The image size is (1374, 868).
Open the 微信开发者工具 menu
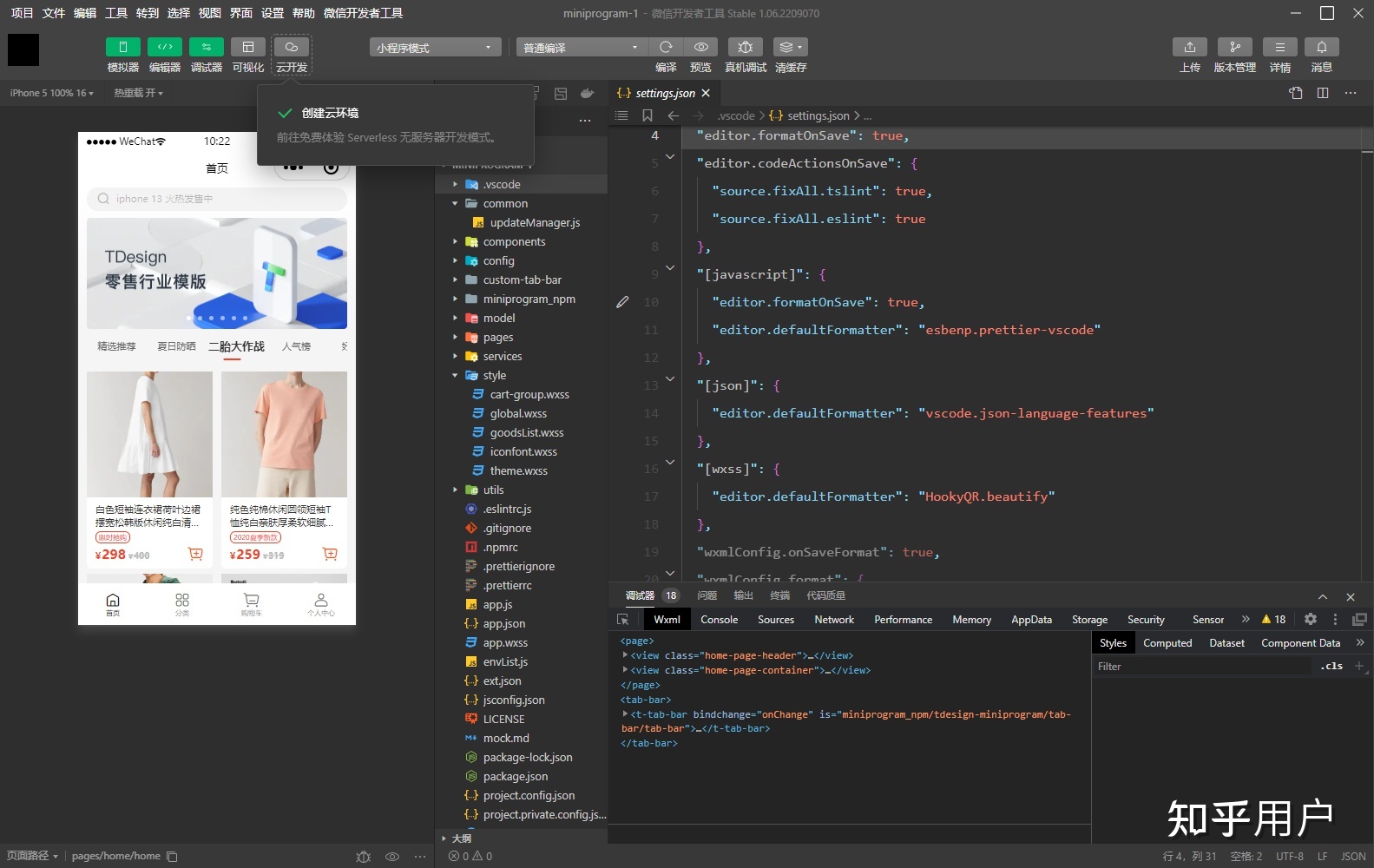363,13
